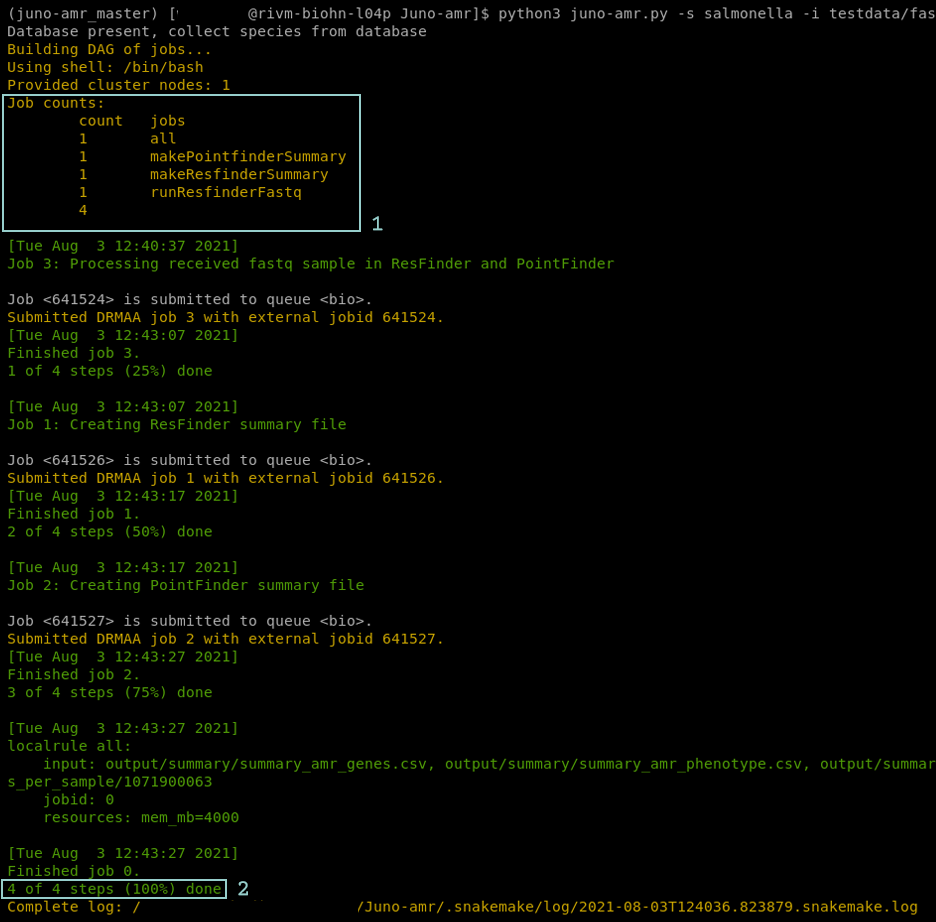Click '2 of 4 steps (50%) done'
936x922 pixels.
110,532
